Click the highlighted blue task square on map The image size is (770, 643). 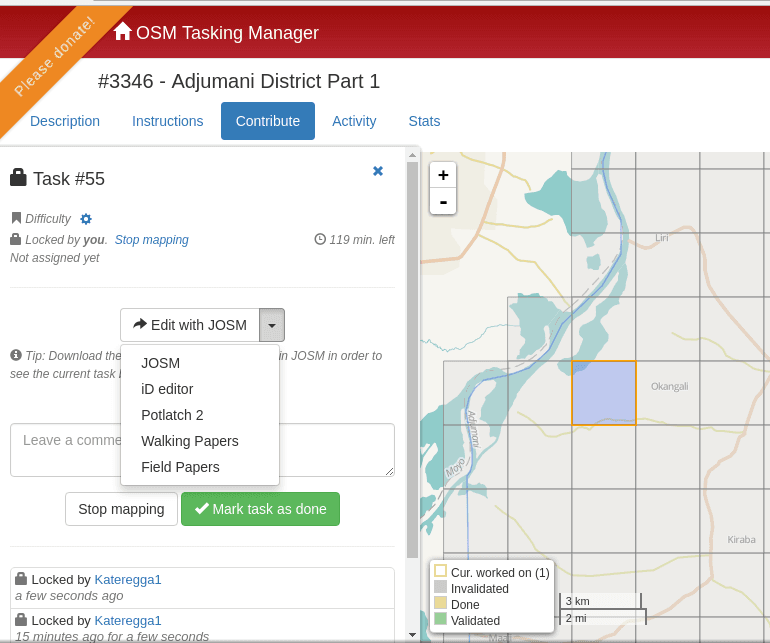(x=604, y=393)
